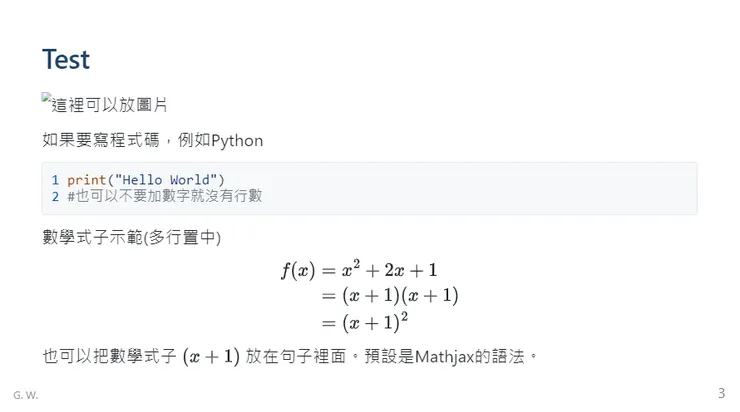The image size is (740, 412).
Task: Click the broken image icon
Action: tap(47, 99)
